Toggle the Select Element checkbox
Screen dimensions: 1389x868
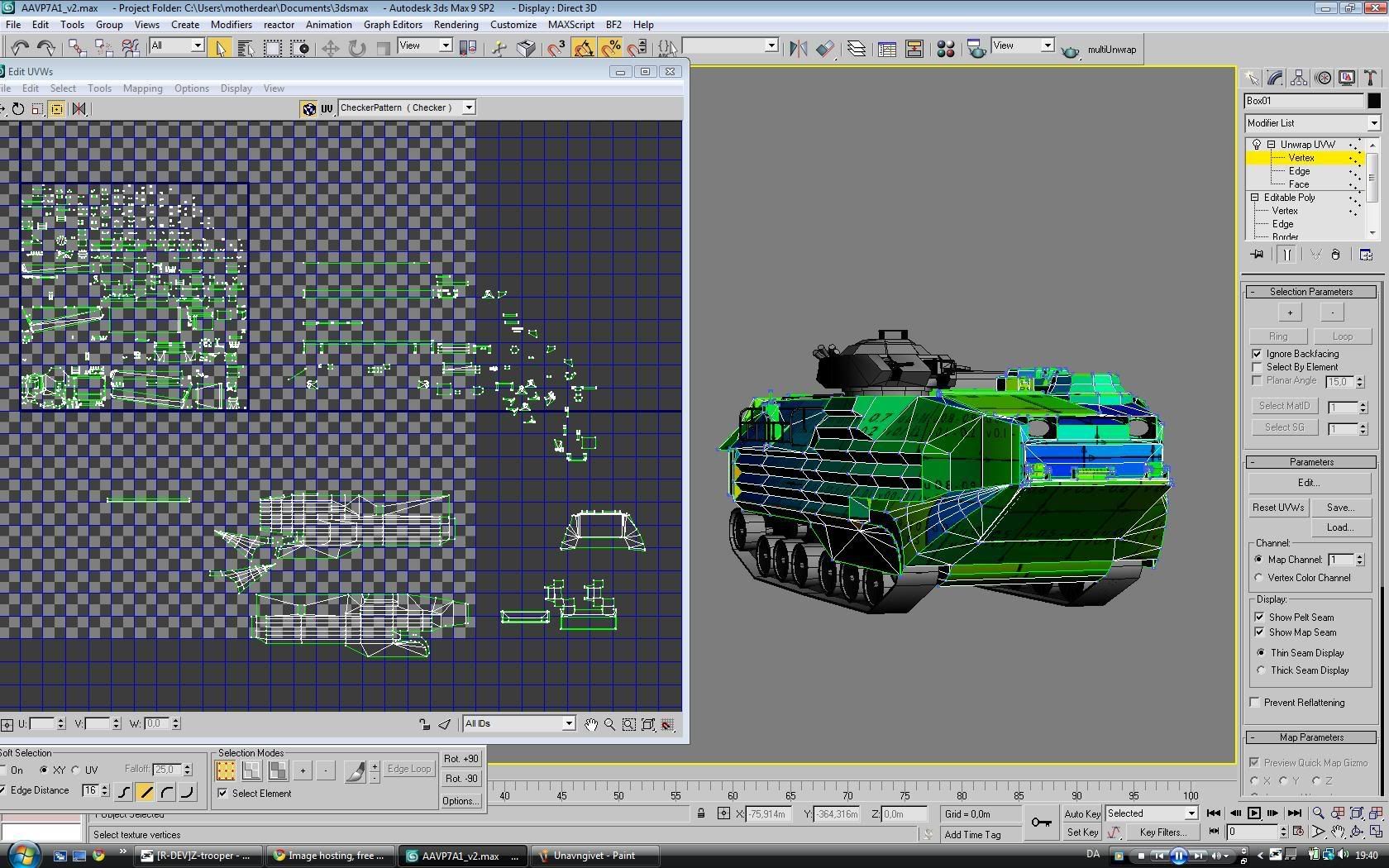(222, 794)
